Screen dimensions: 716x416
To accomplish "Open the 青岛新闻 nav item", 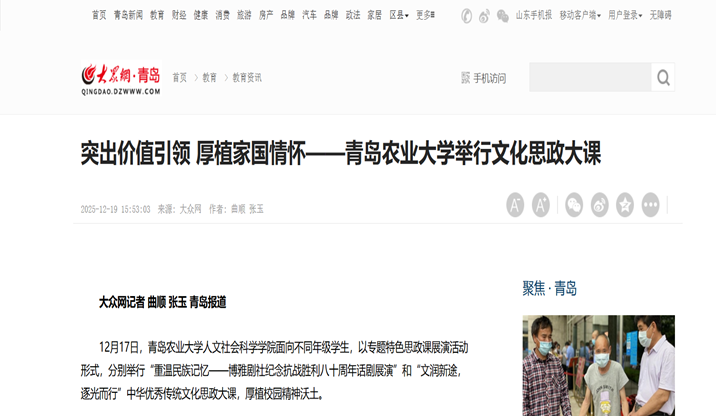I will tap(128, 16).
